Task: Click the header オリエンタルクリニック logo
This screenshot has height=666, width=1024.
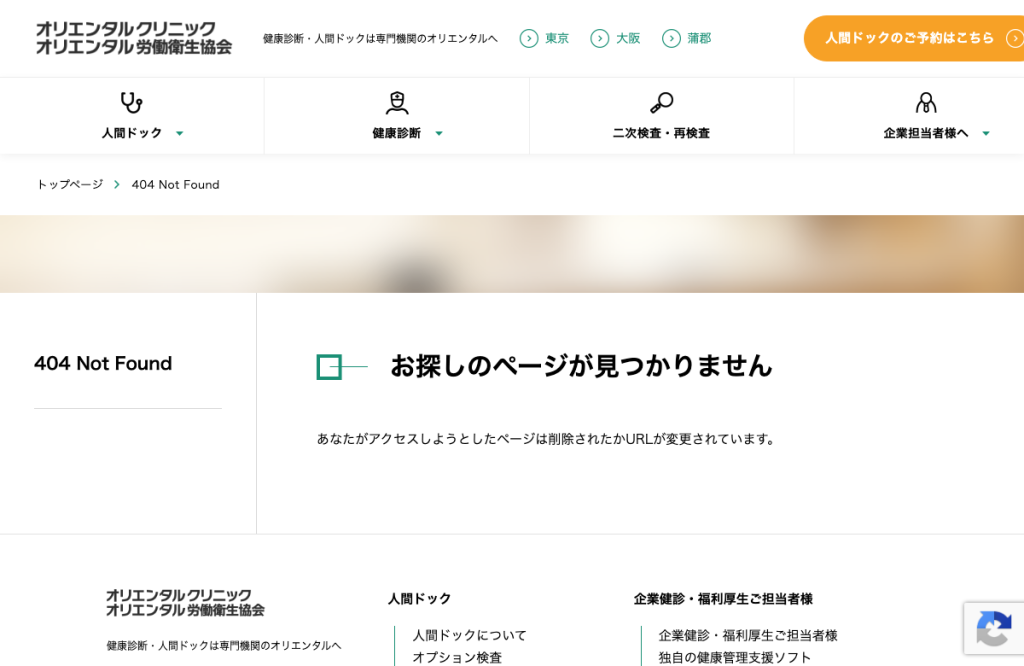Action: click(133, 38)
